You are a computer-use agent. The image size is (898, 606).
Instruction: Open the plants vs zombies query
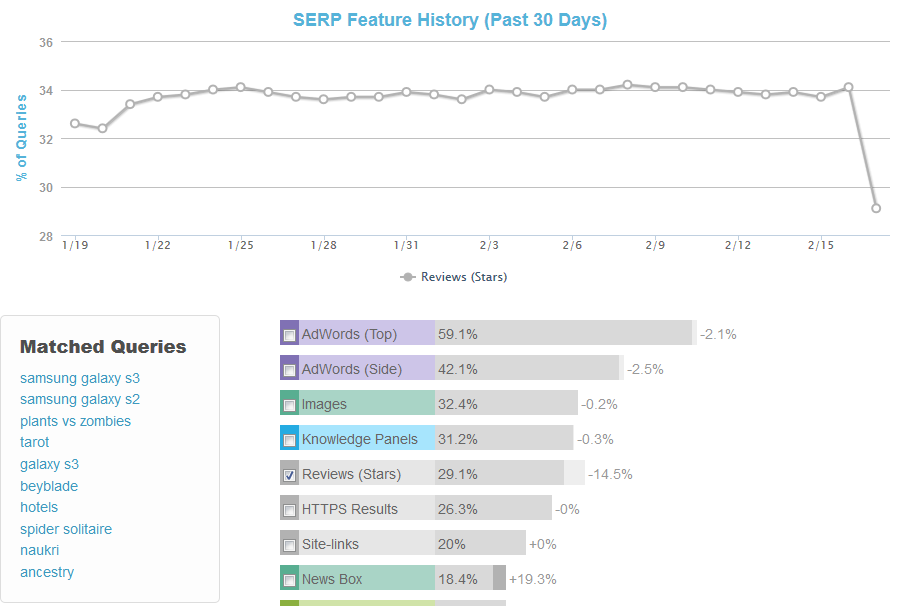click(74, 421)
